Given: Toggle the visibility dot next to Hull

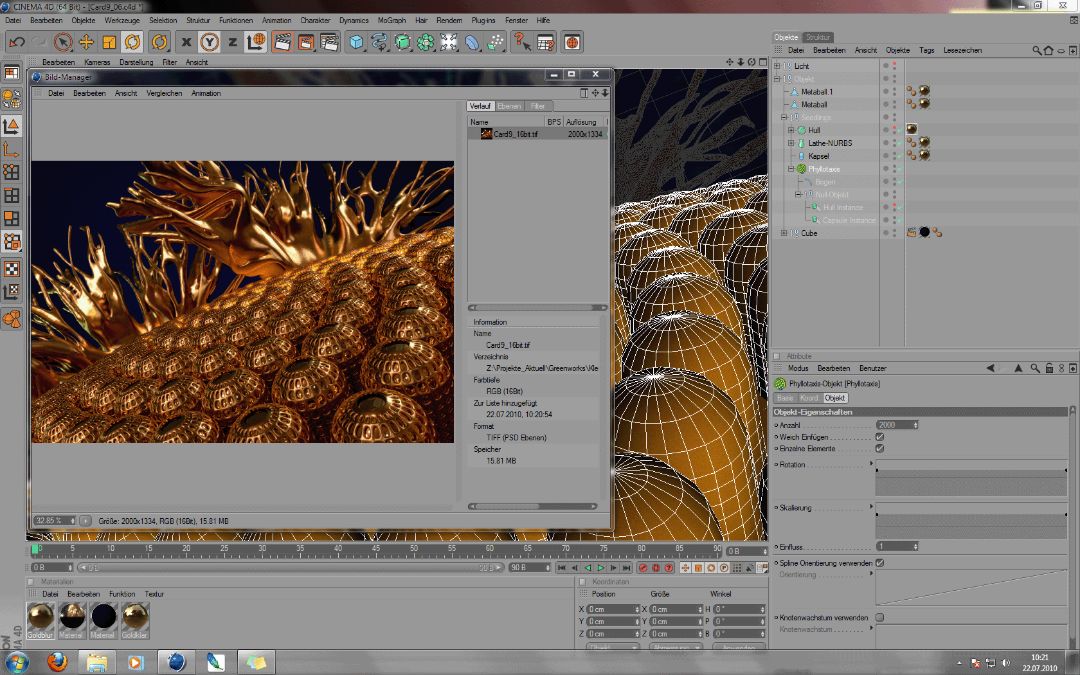Looking at the screenshot, I should tap(886, 130).
